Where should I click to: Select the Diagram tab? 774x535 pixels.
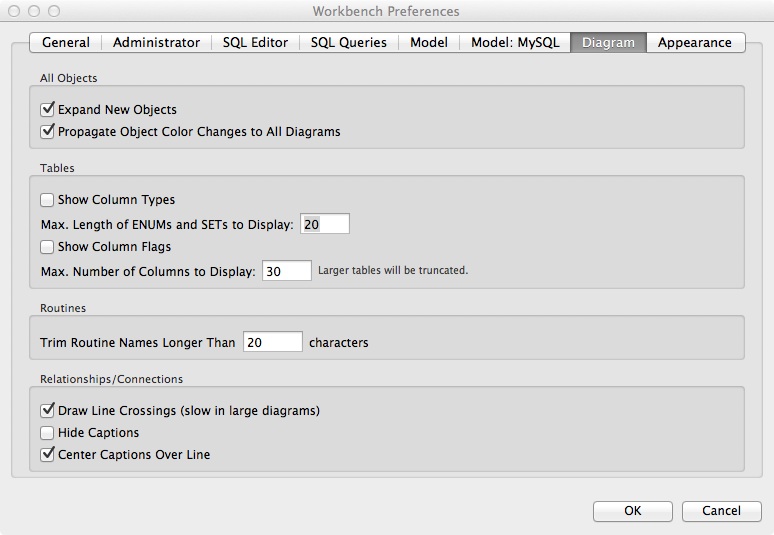coord(608,42)
